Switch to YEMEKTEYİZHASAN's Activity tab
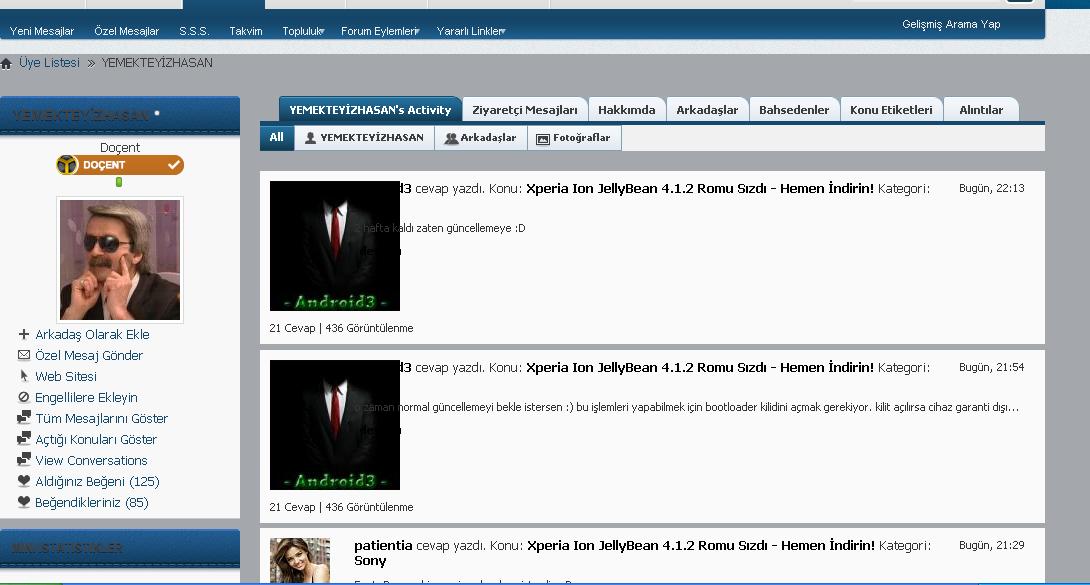This screenshot has height=585, width=1090. 371,110
